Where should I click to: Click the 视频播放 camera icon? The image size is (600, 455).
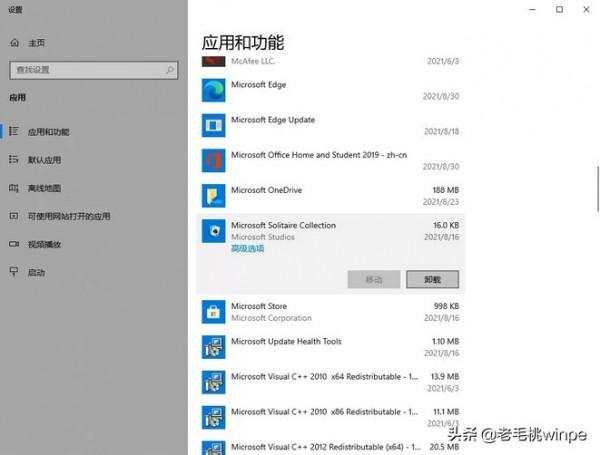click(x=14, y=244)
